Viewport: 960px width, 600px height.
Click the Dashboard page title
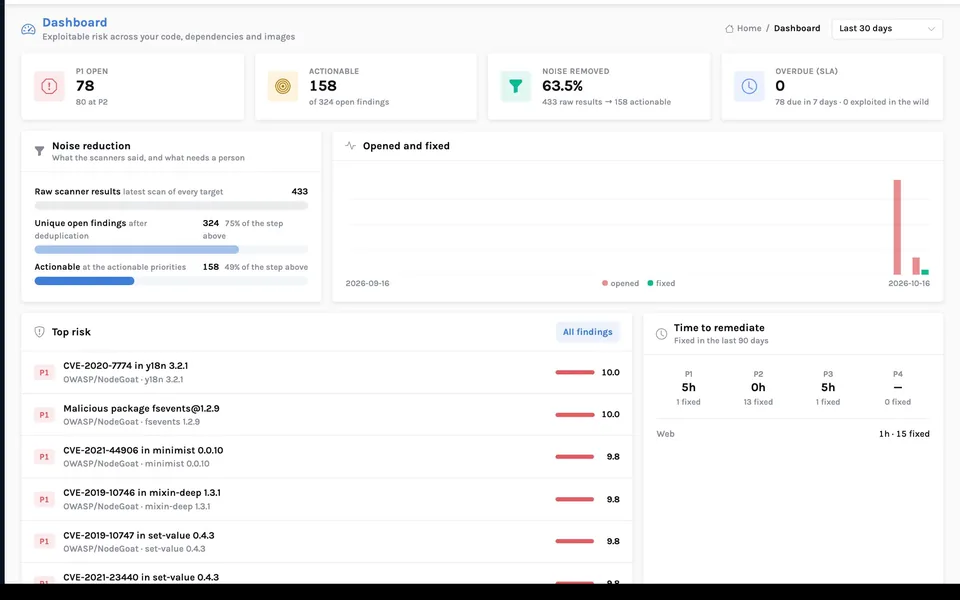pyautogui.click(x=75, y=23)
